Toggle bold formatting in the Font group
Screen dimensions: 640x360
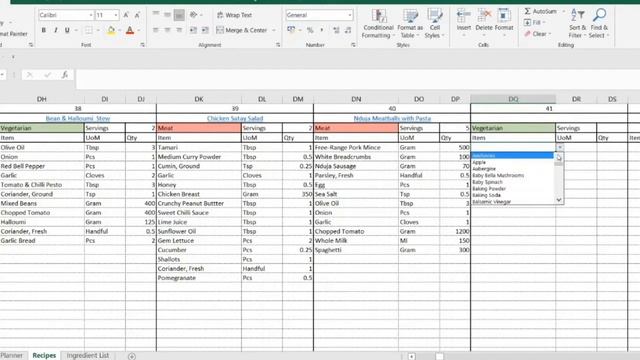coord(44,30)
